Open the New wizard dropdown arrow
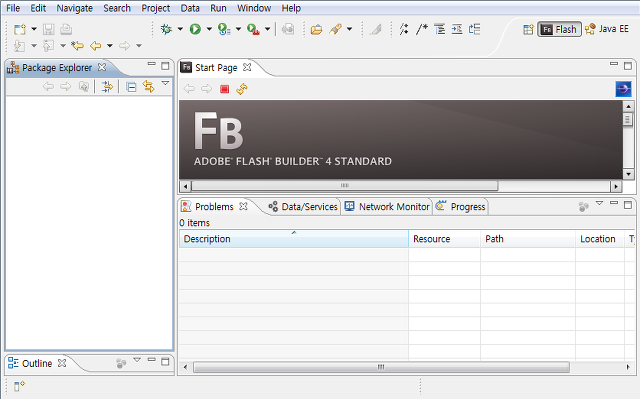The width and height of the screenshot is (640, 399). [x=34, y=29]
